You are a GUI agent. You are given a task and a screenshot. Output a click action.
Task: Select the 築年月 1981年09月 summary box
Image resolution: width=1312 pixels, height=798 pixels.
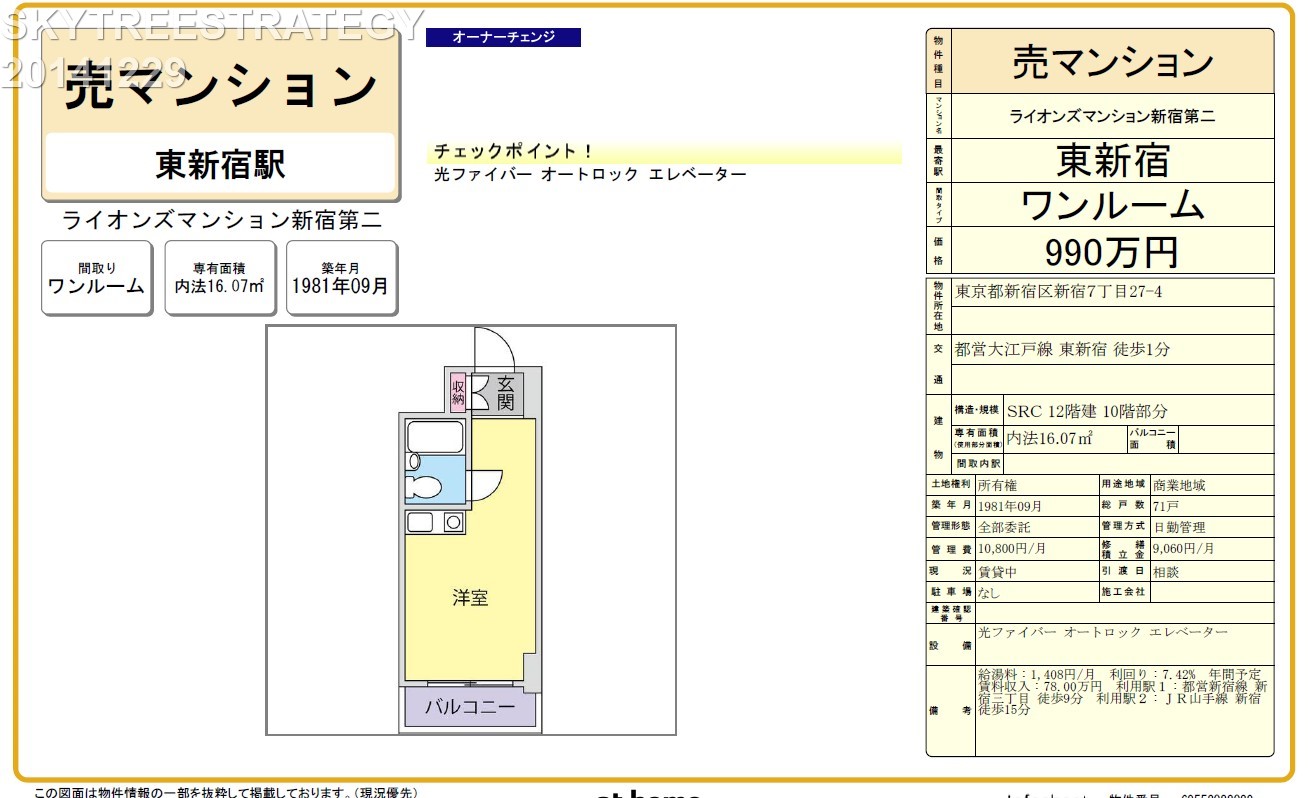[x=341, y=278]
